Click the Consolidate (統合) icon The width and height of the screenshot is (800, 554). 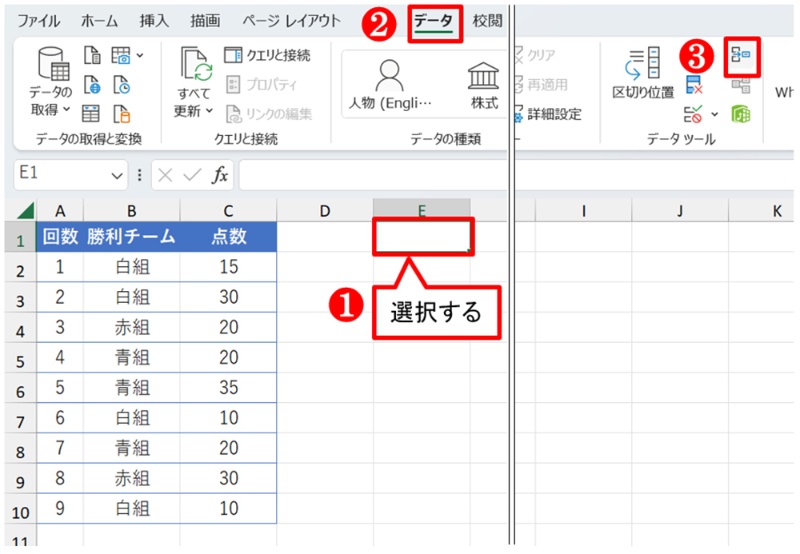(x=741, y=55)
